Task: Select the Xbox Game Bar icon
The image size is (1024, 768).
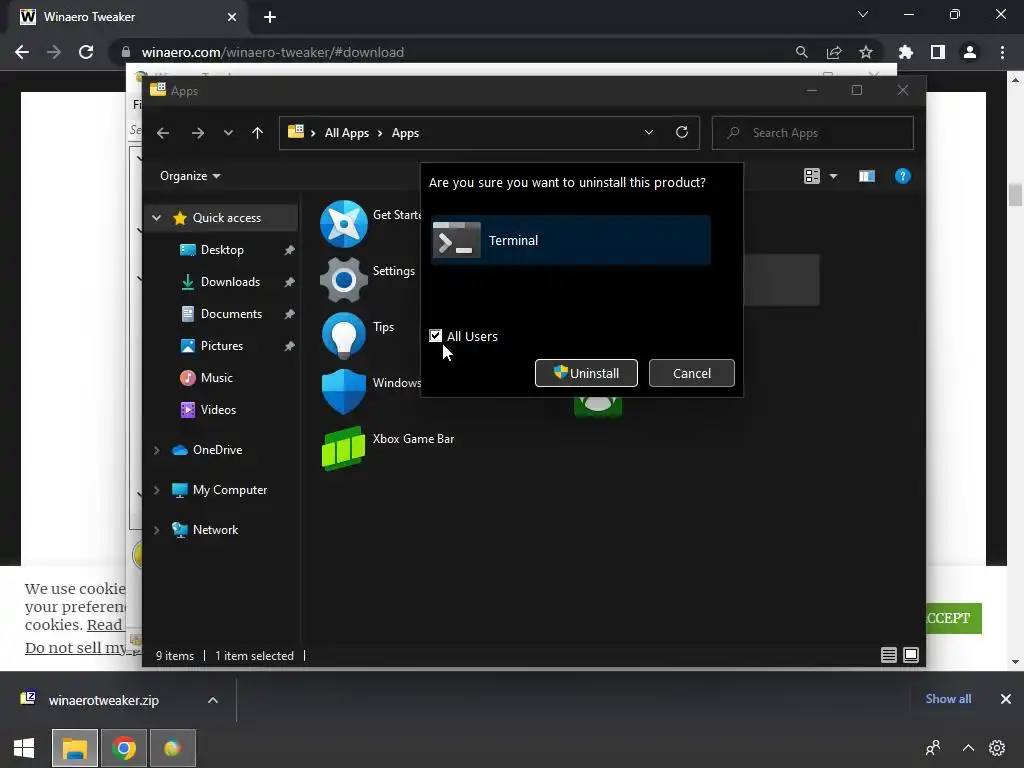Action: [344, 448]
